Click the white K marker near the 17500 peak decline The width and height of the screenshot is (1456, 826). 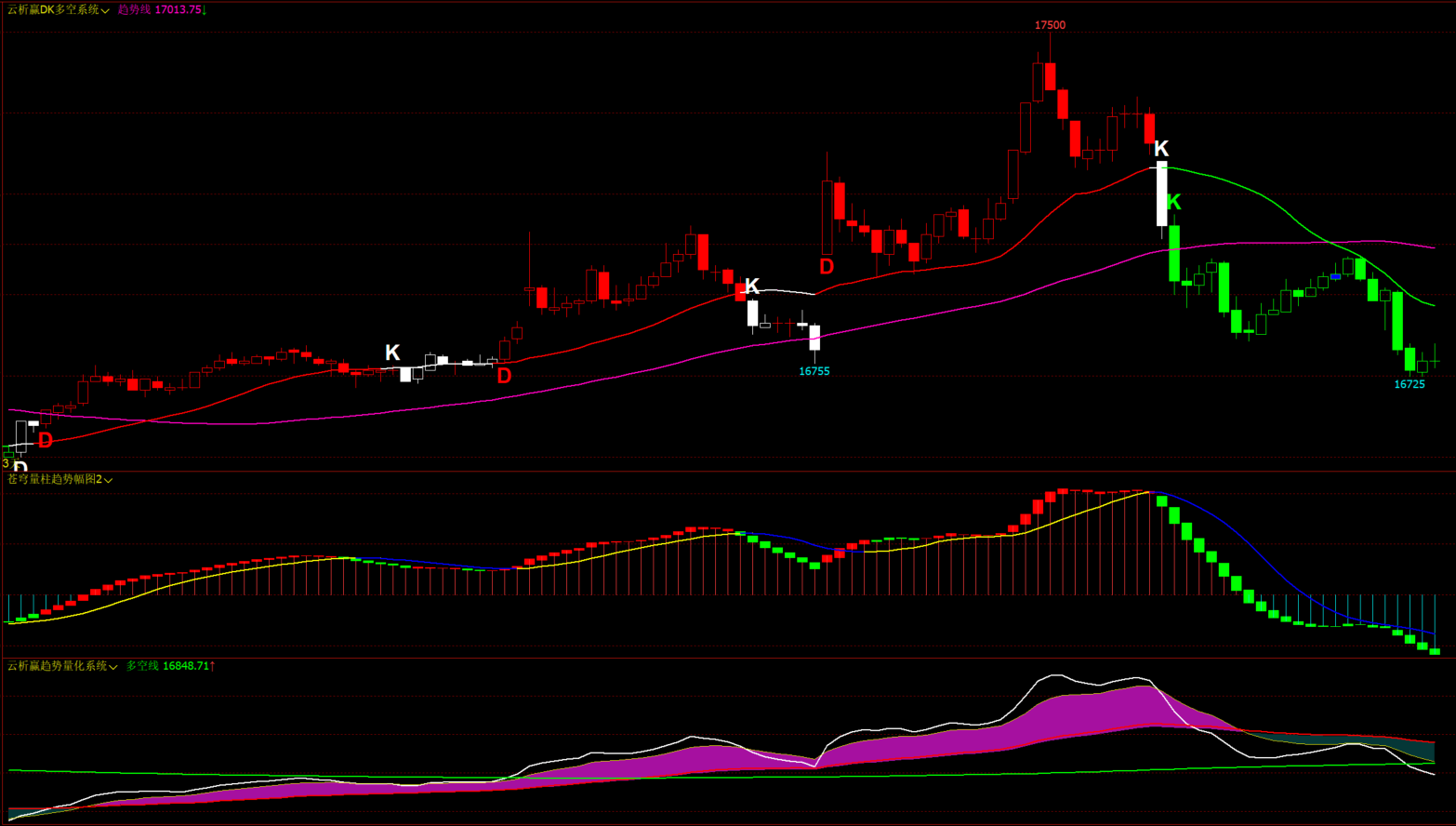[1160, 149]
